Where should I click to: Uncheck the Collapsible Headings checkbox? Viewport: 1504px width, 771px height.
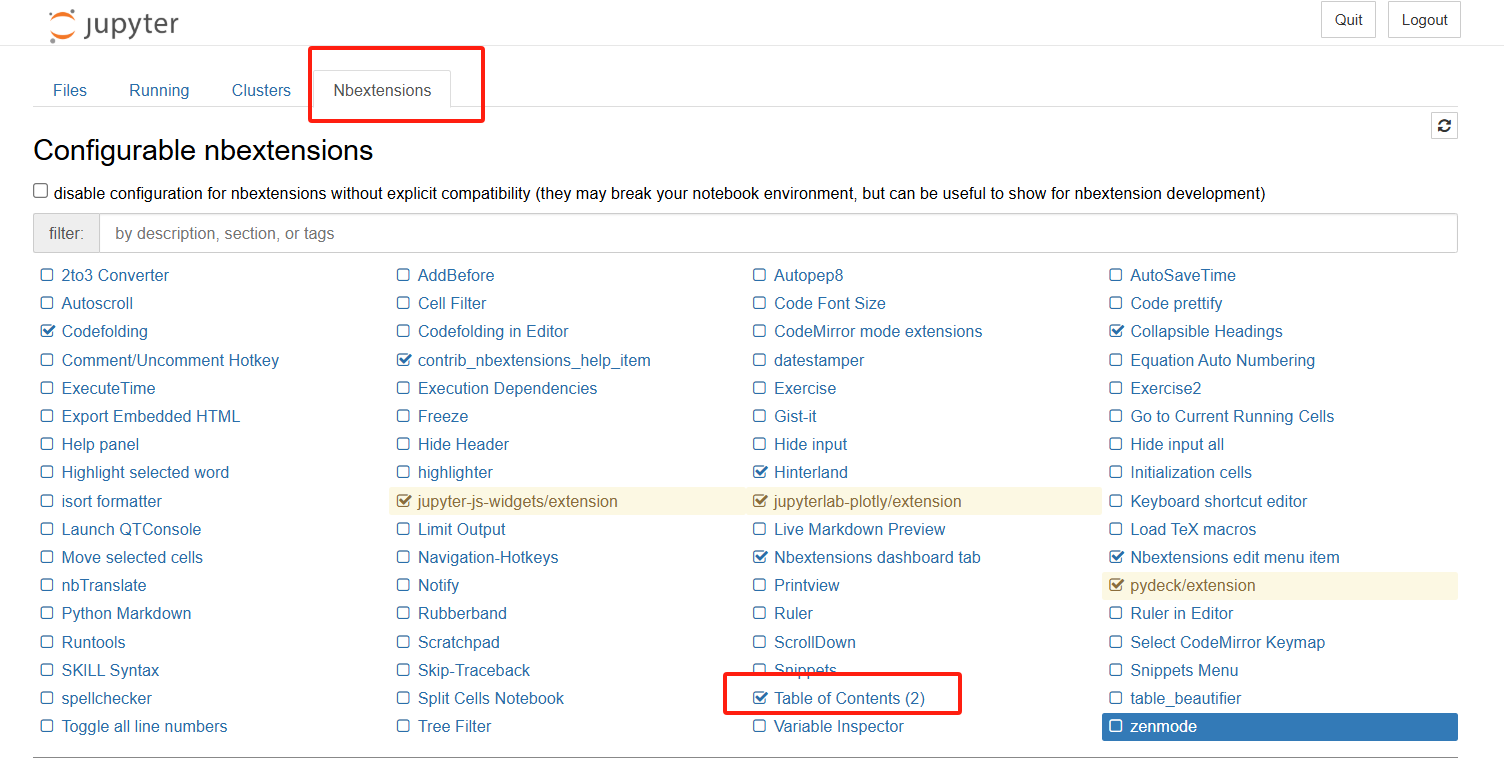1116,331
